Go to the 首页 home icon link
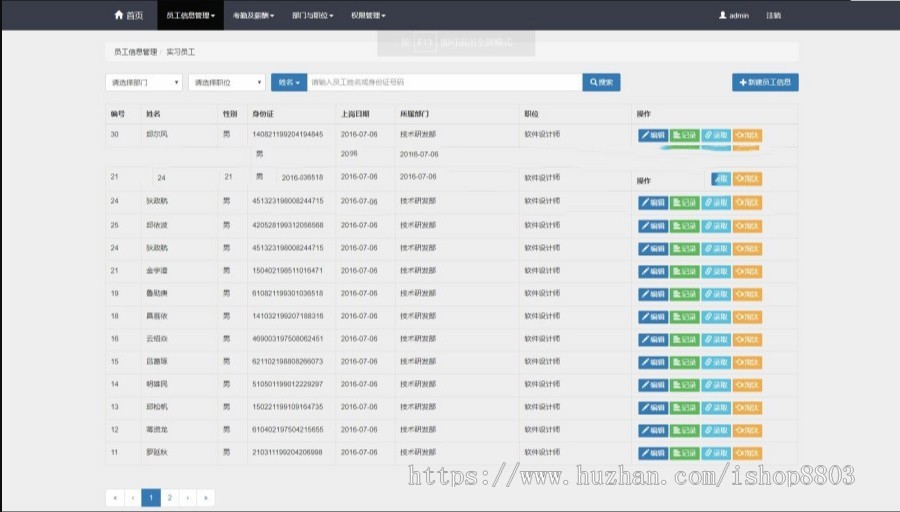 129,15
